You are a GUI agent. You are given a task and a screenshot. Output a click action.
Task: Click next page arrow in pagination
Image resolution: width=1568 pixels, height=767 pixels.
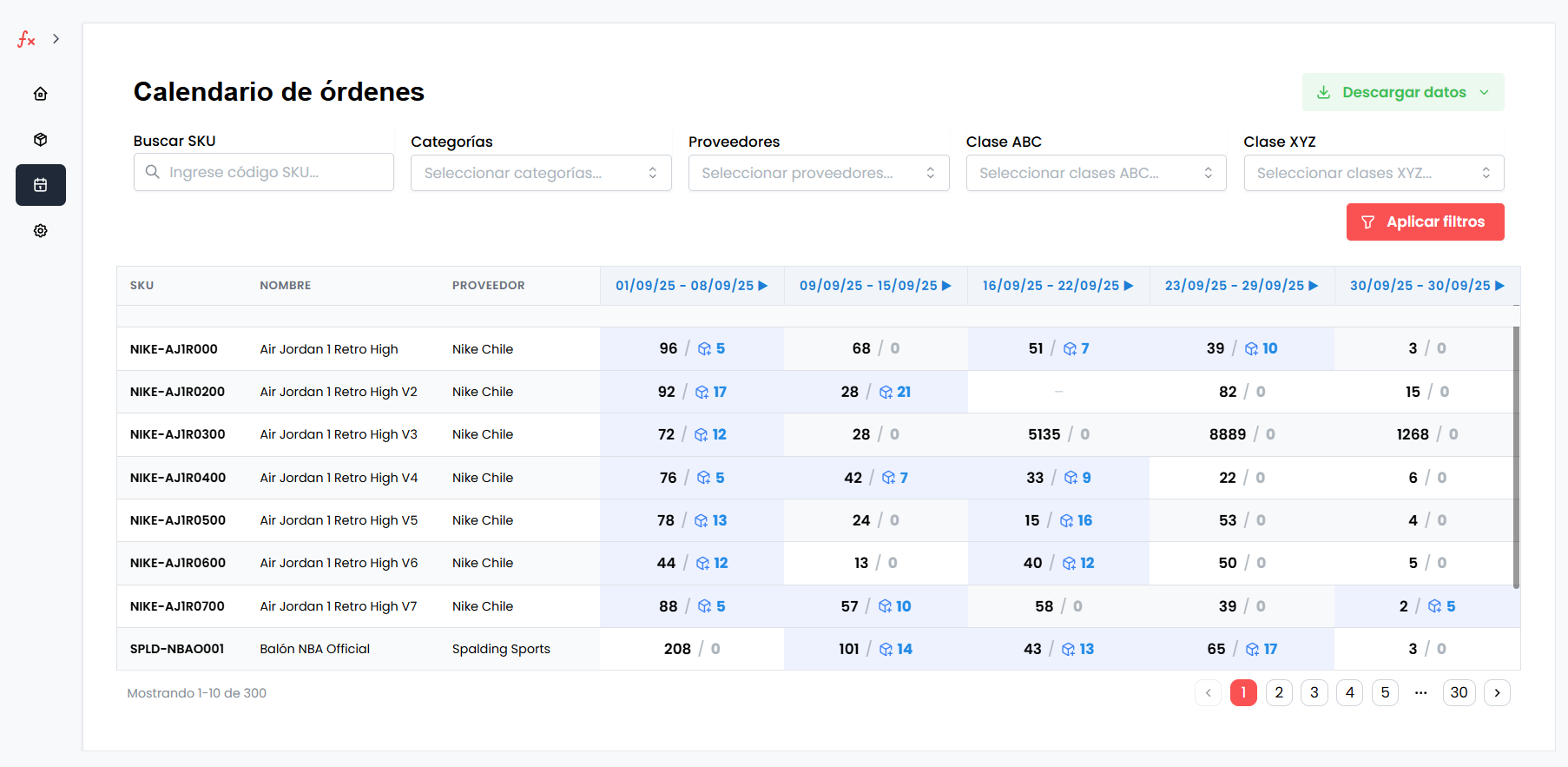point(1497,692)
